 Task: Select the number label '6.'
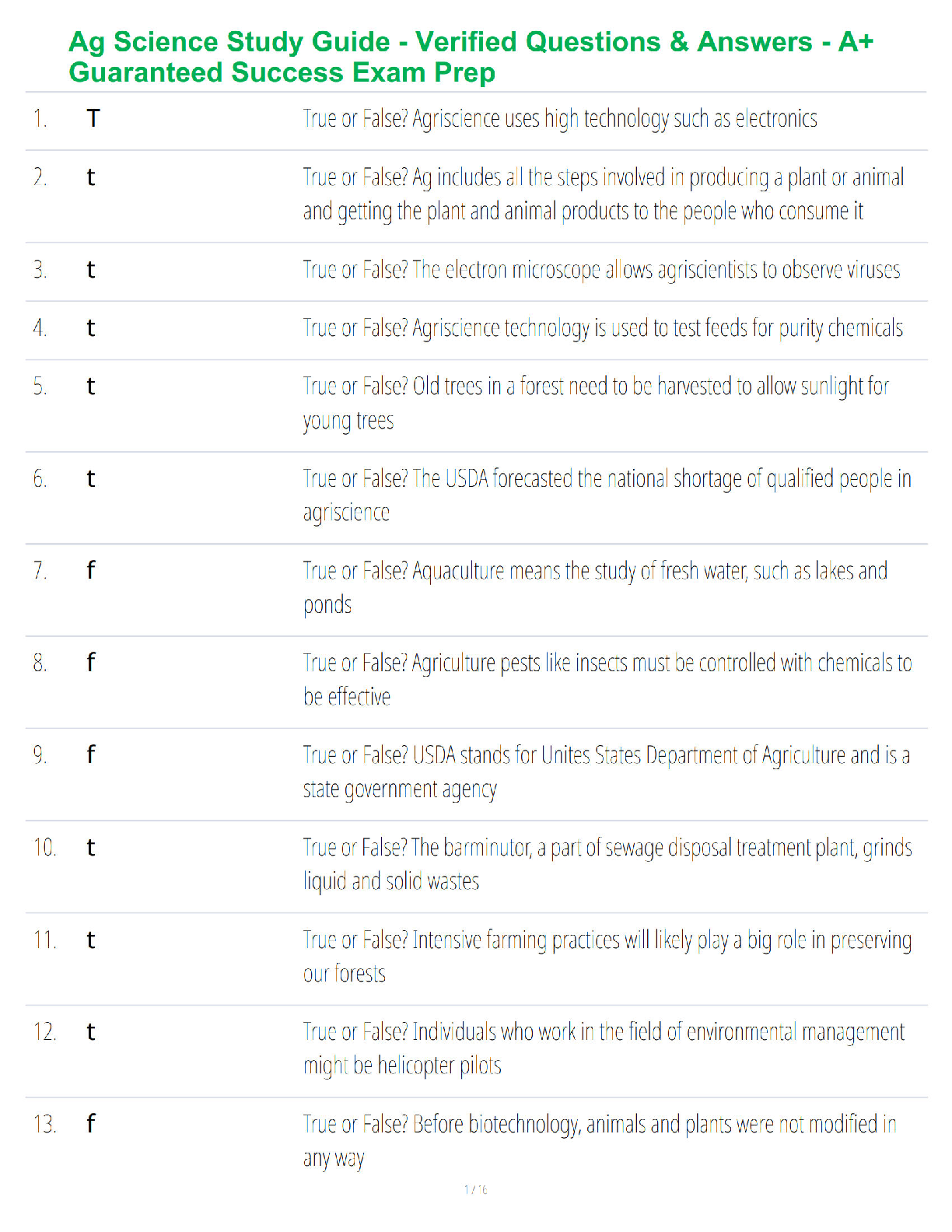(40, 478)
